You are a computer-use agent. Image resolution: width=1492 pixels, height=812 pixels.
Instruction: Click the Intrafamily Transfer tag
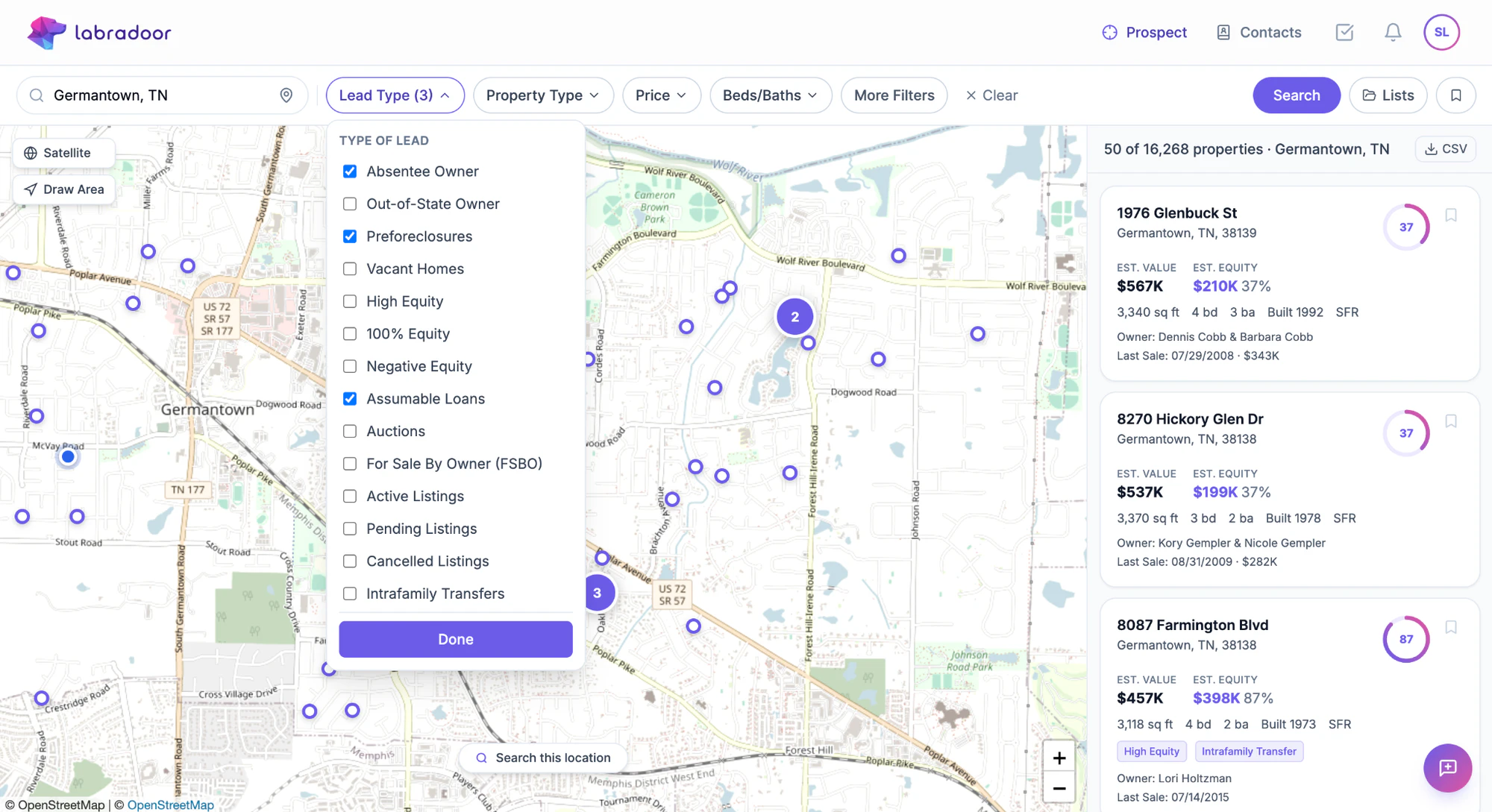(x=1248, y=752)
